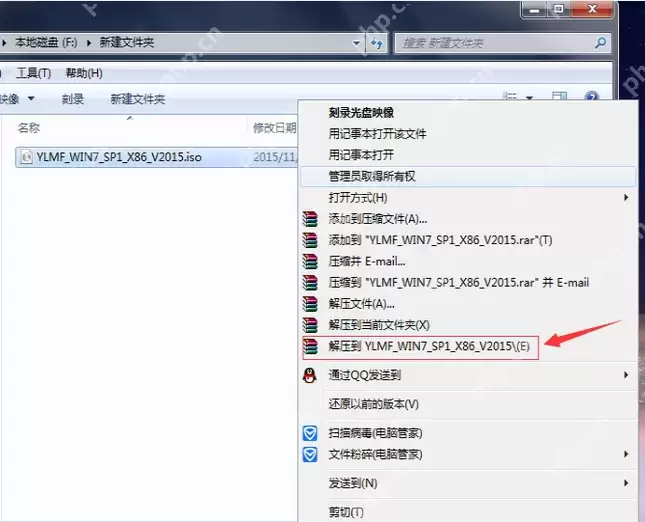Click 本地磁盘 (F:) in address bar

(46, 42)
